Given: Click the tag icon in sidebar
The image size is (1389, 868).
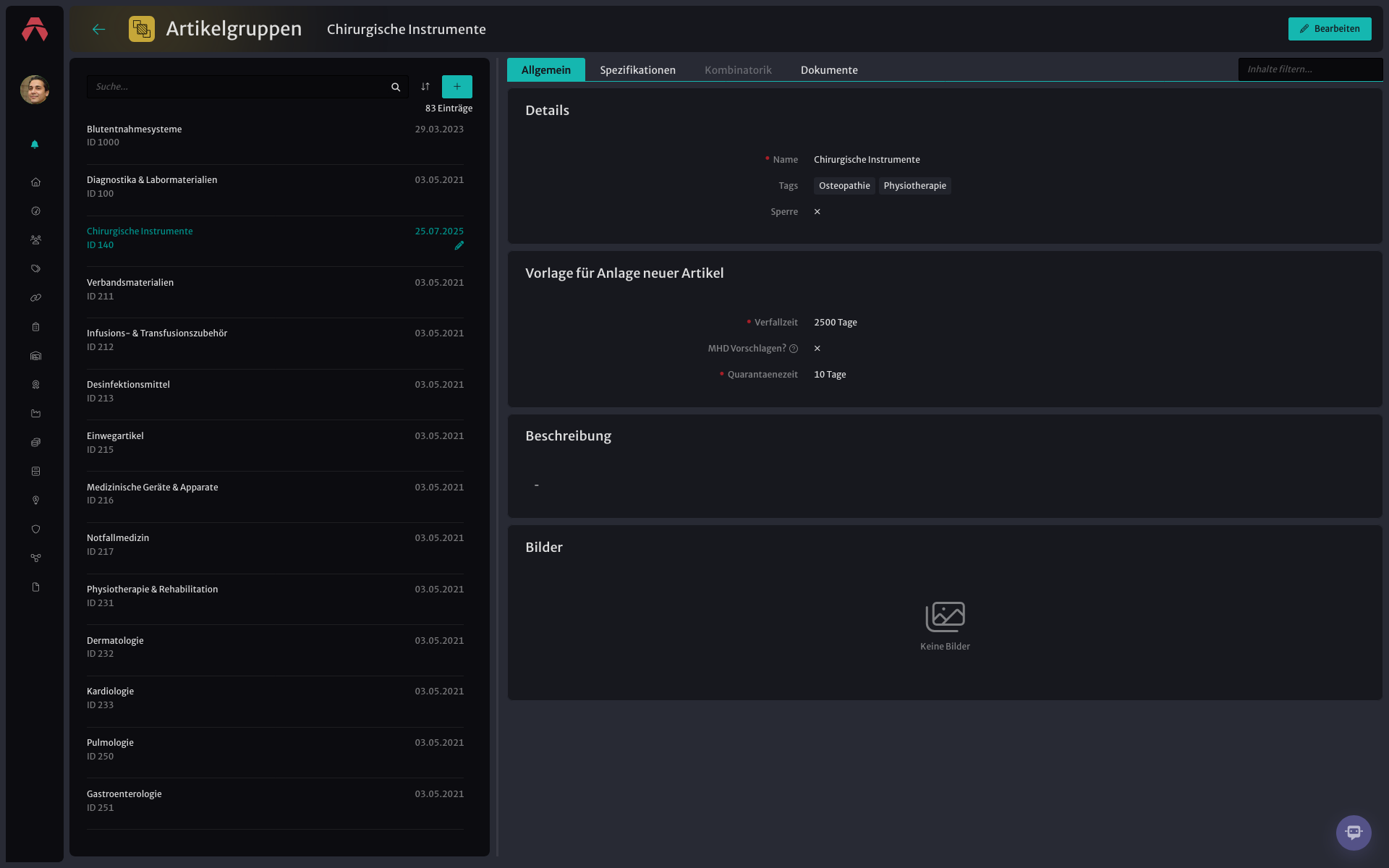Looking at the screenshot, I should [x=35, y=269].
